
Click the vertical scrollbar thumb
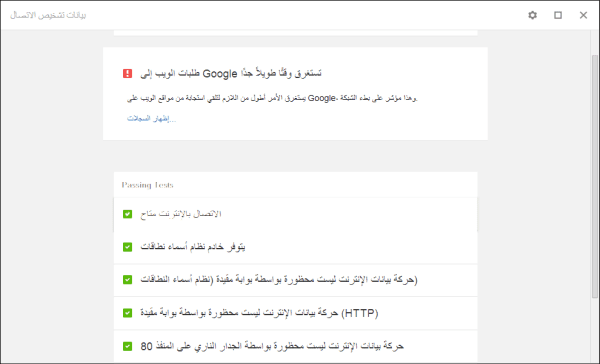(x=595, y=176)
